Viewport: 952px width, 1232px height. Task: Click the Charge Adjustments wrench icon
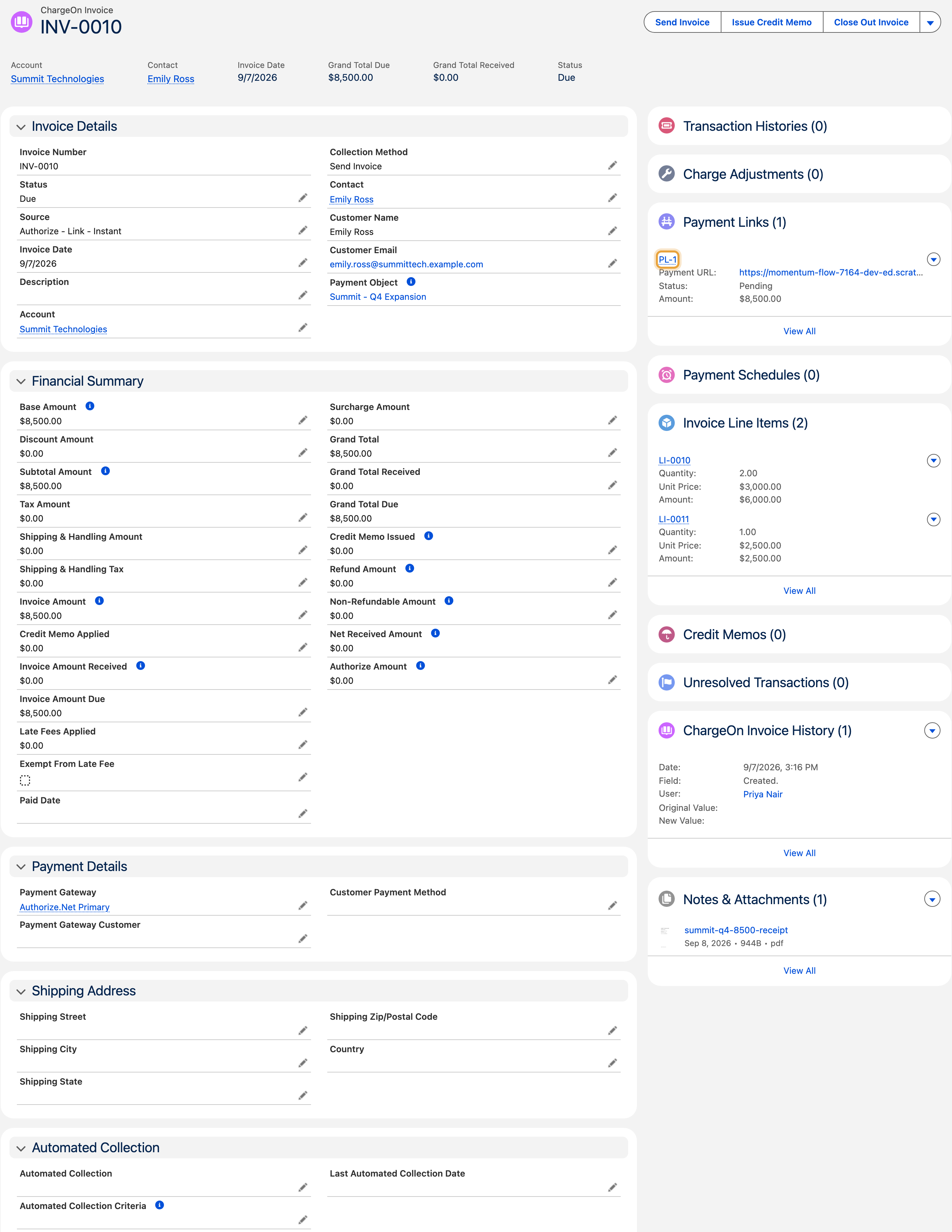(666, 174)
